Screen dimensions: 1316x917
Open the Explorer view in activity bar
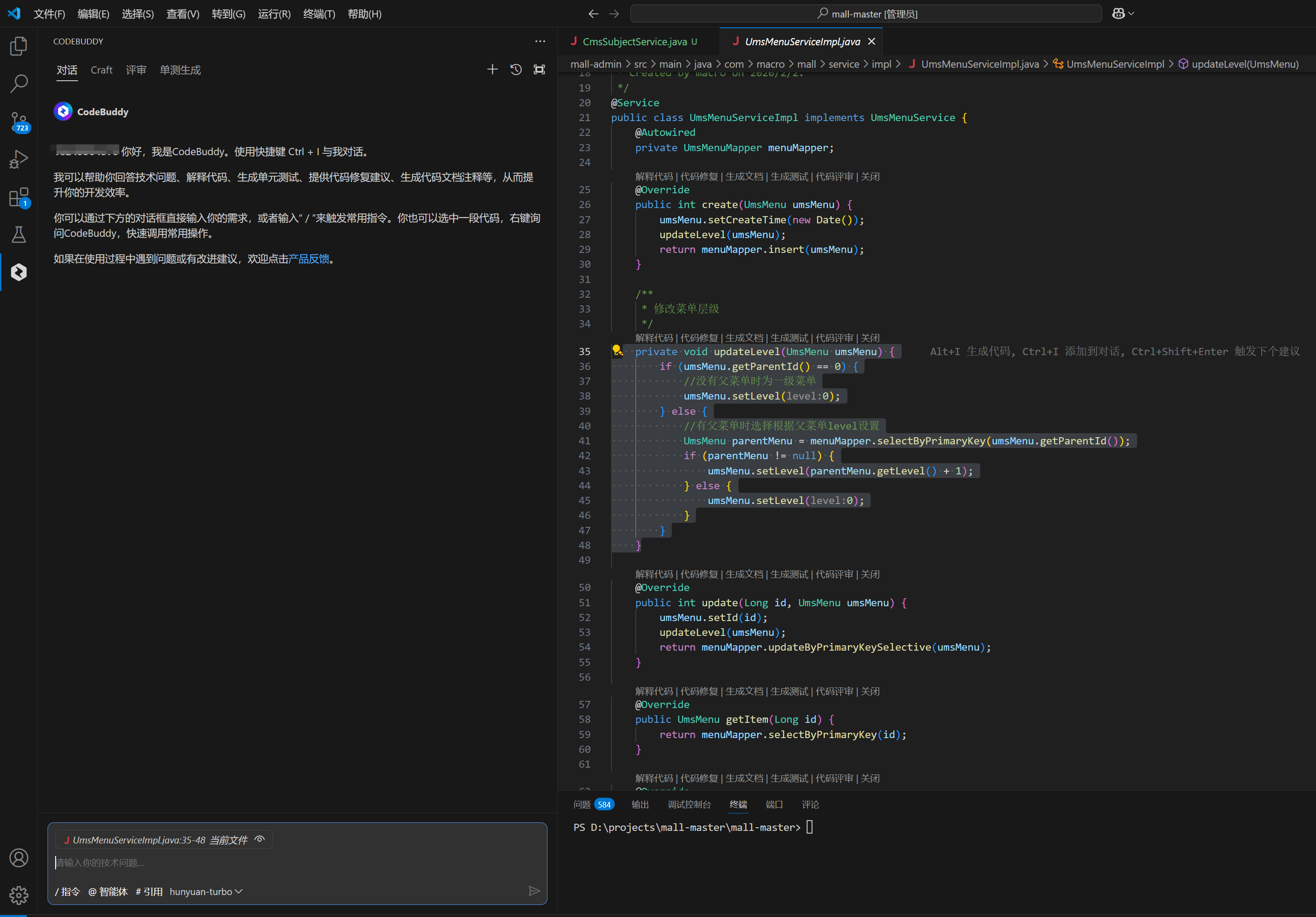pos(18,46)
